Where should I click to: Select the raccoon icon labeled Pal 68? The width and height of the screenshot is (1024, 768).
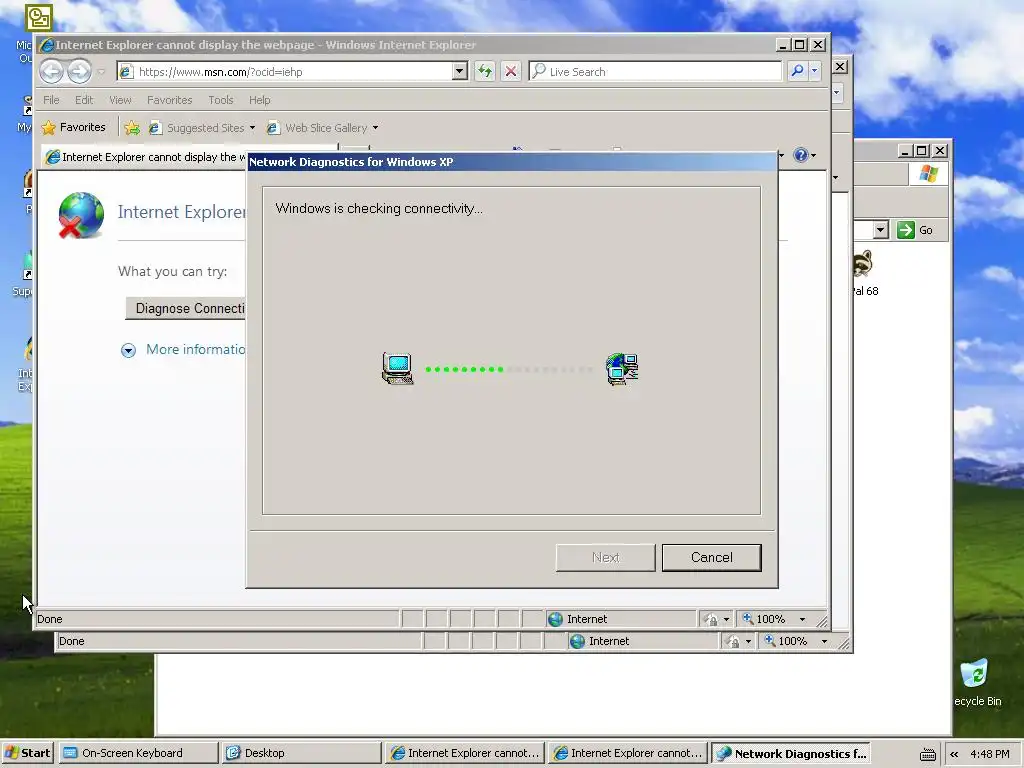point(863,264)
